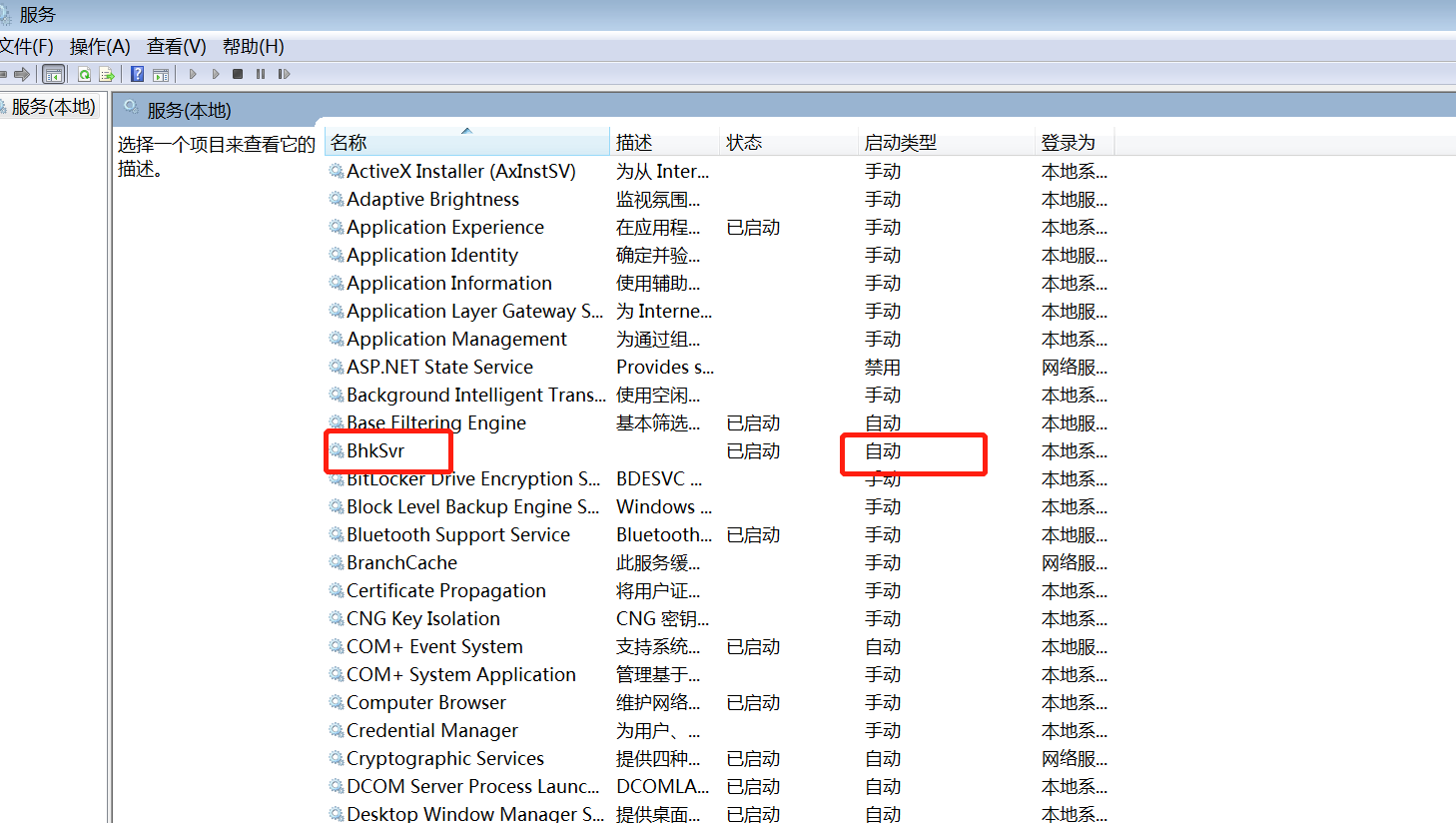Open the 查看(V) menu
The height and width of the screenshot is (823, 1456).
[x=176, y=47]
